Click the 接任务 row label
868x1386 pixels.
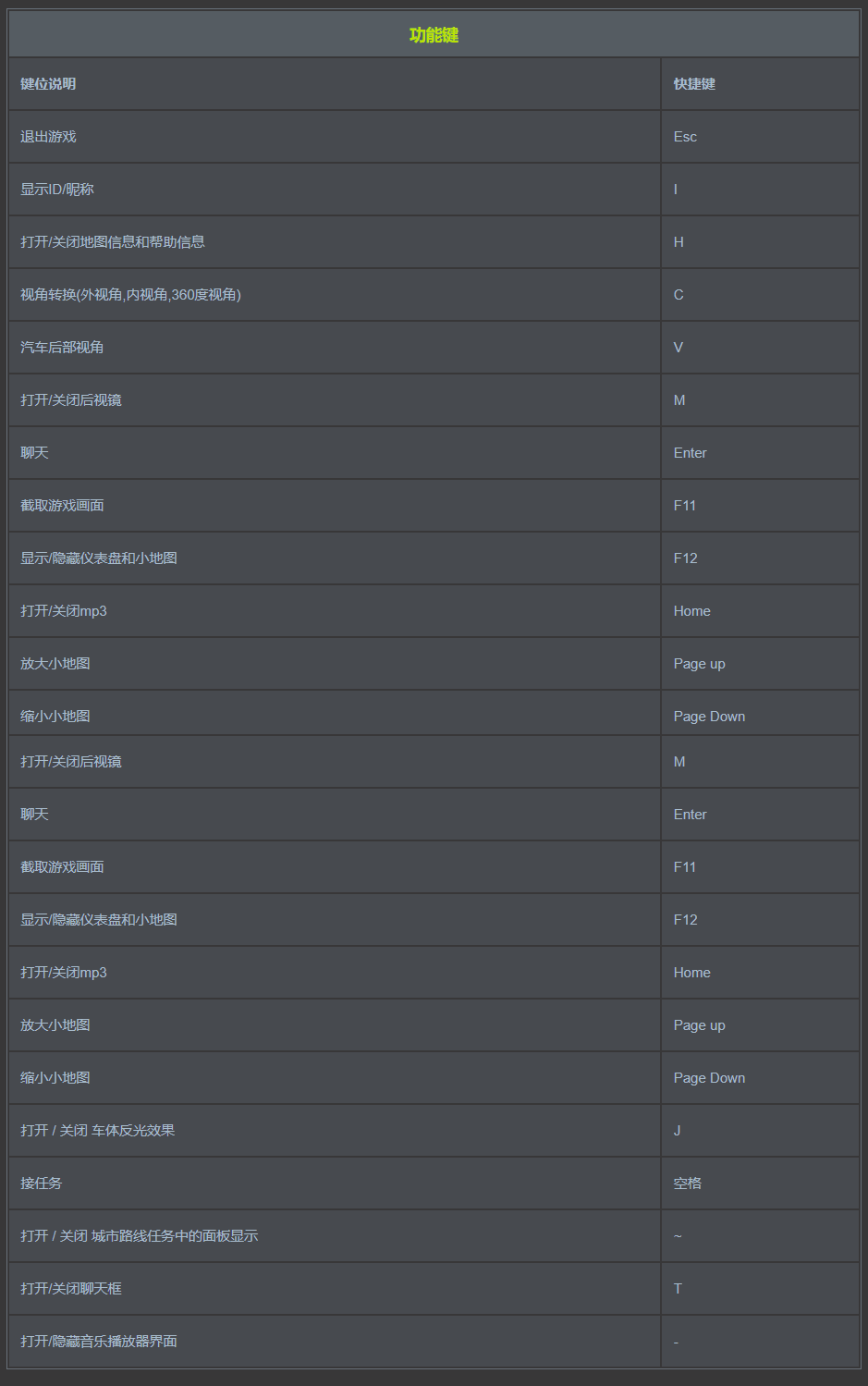[42, 1184]
